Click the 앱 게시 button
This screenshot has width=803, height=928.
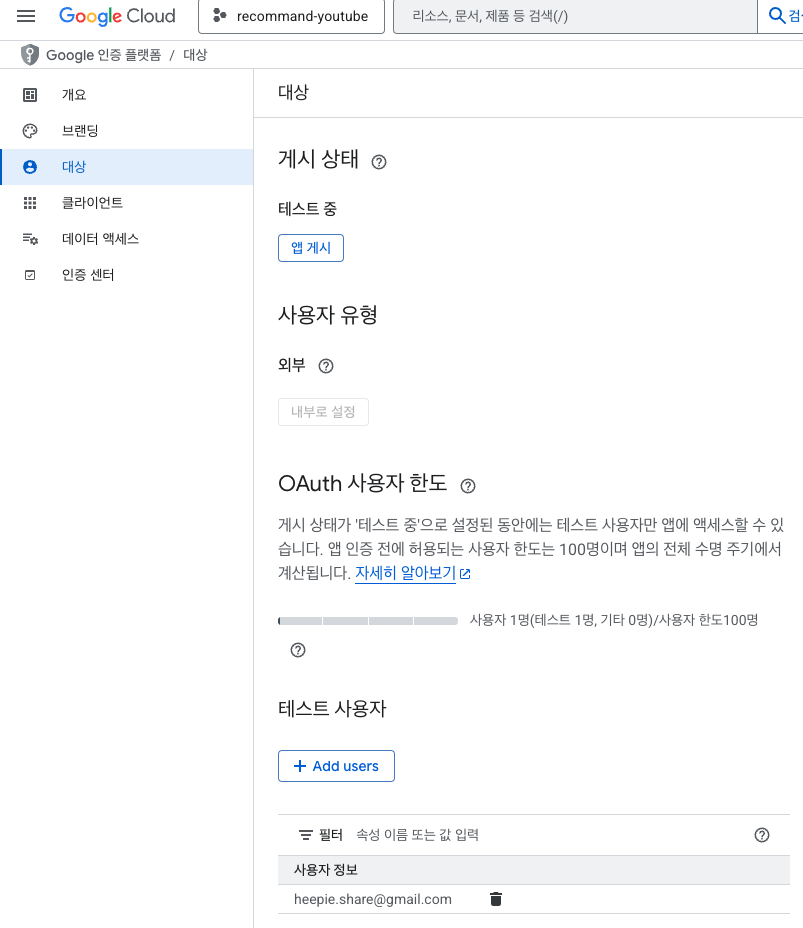(x=311, y=248)
